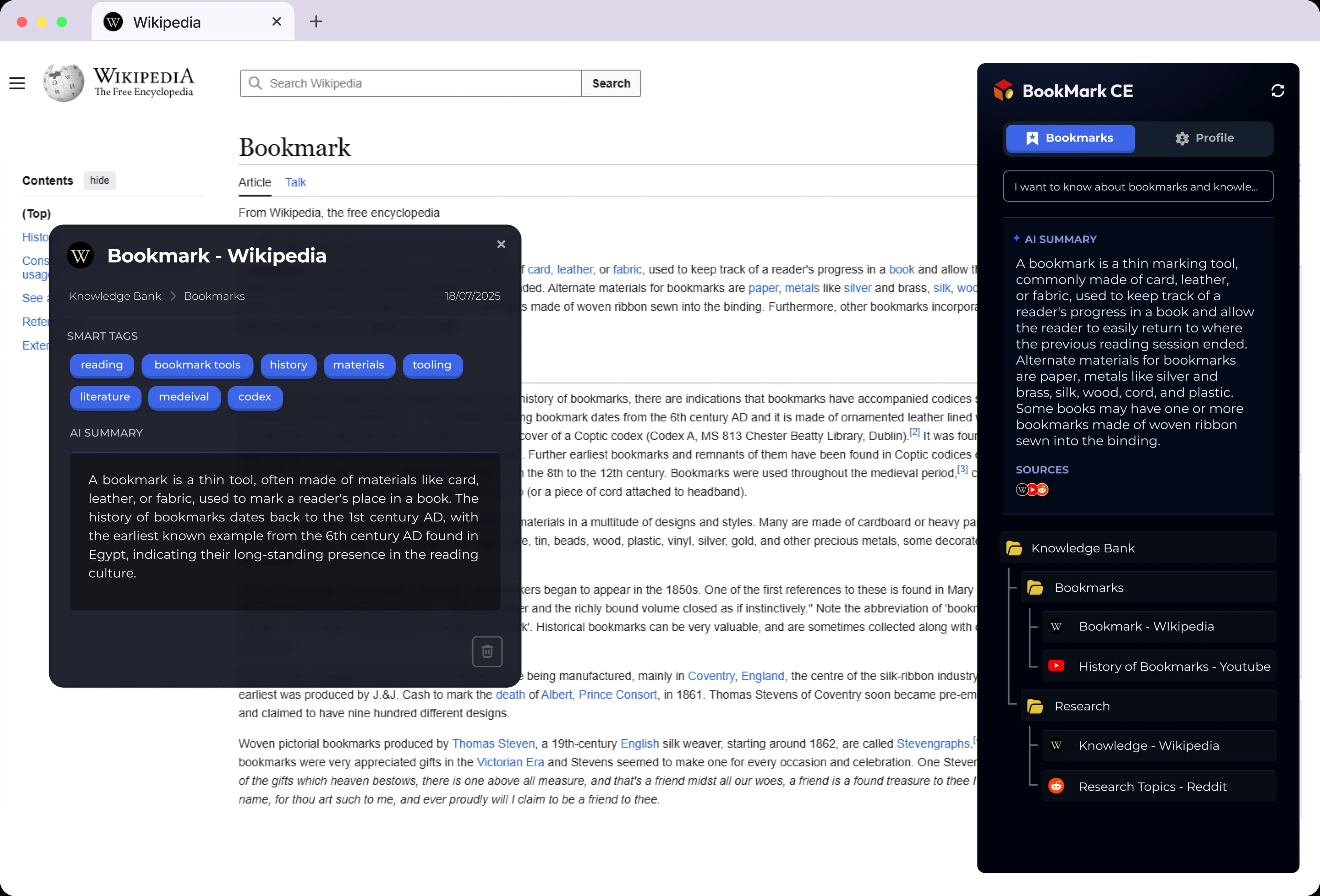The height and width of the screenshot is (896, 1320).
Task: Click the BookMark CE query input field
Action: pyautogui.click(x=1138, y=187)
